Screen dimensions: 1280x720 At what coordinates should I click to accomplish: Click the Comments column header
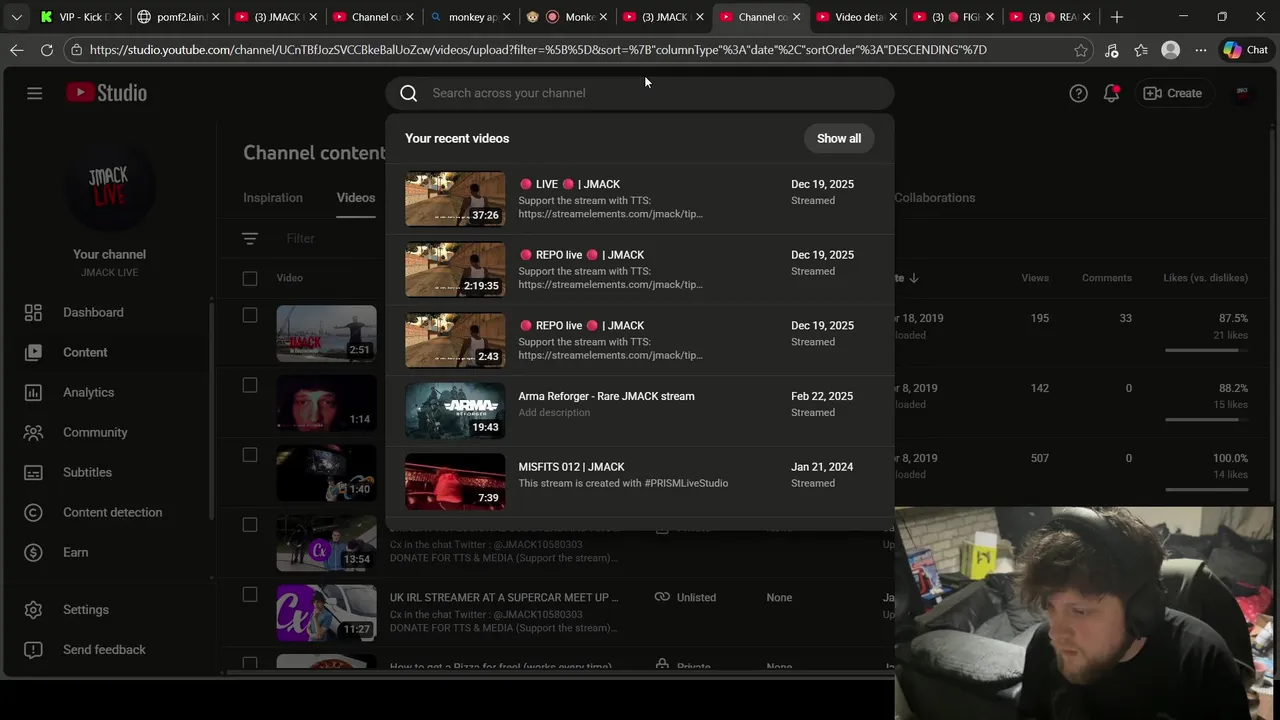(x=1107, y=278)
